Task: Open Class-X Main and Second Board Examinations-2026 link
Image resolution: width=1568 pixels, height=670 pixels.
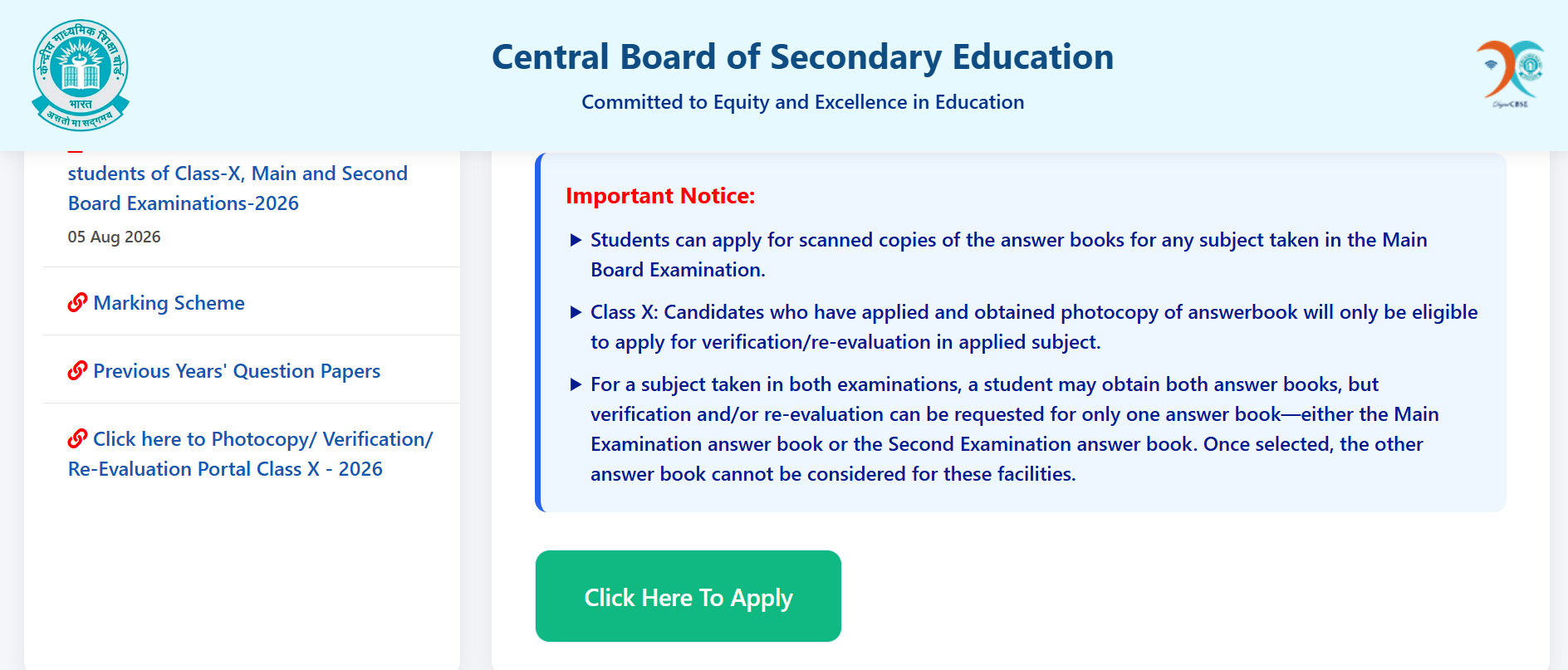Action: pyautogui.click(x=238, y=188)
